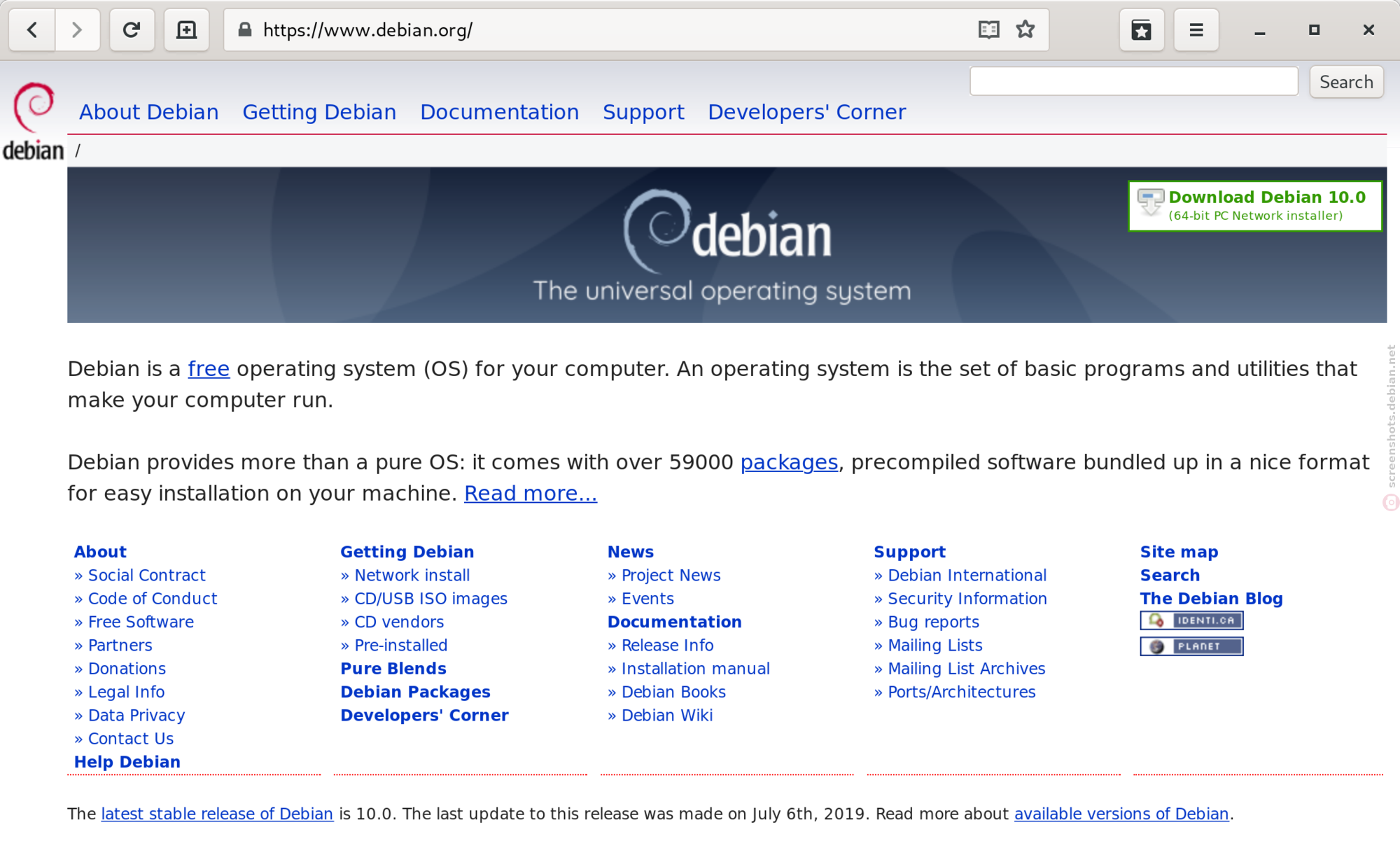
Task: Reload the page with the refresh icon
Action: [x=132, y=30]
